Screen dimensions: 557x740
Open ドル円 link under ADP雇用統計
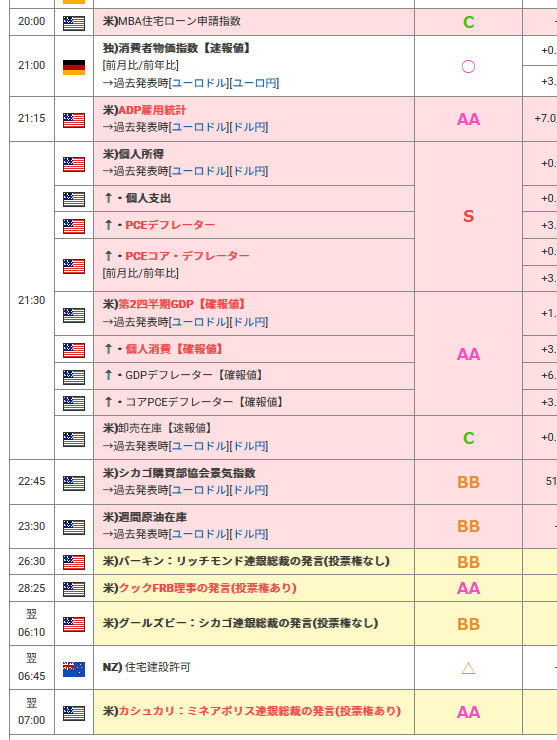[249, 127]
